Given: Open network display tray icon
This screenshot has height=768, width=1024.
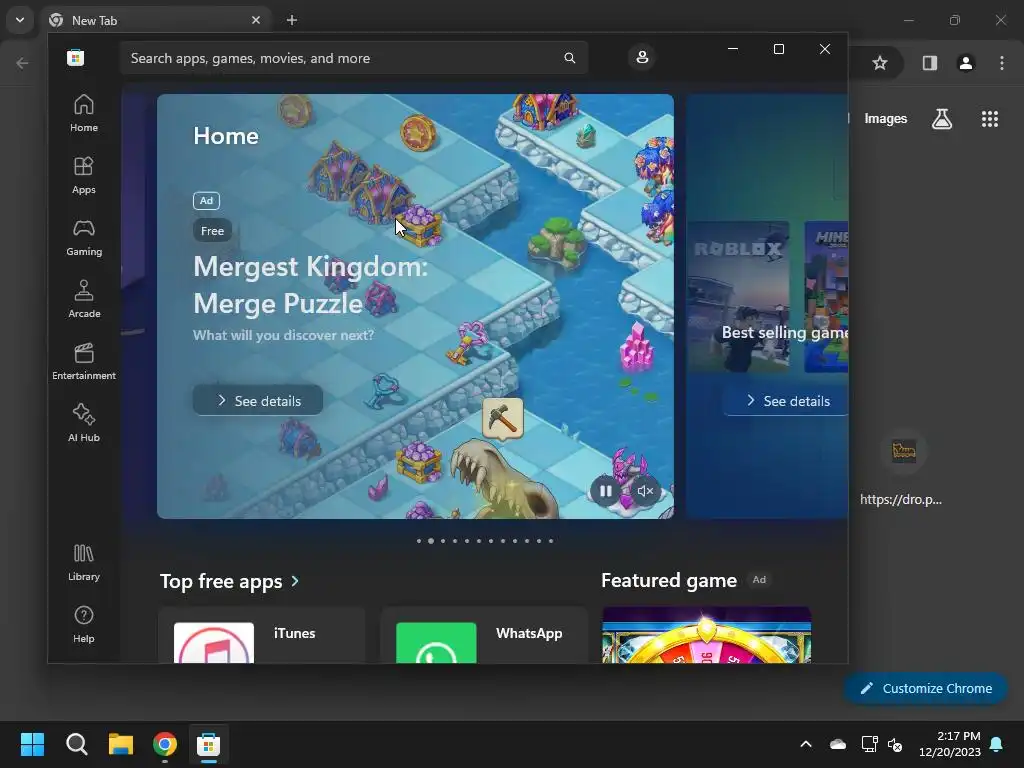Looking at the screenshot, I should click(x=869, y=744).
